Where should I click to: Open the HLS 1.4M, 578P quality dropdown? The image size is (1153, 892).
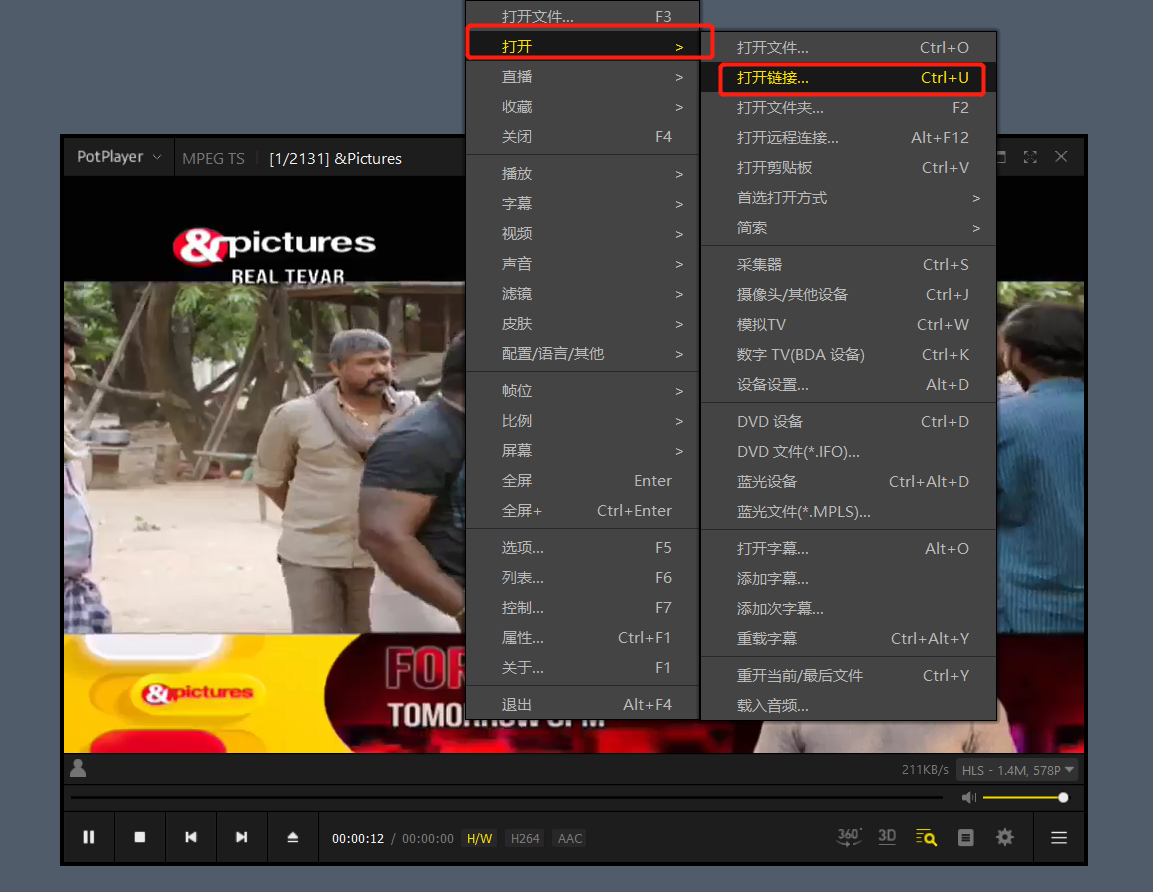(x=1017, y=769)
